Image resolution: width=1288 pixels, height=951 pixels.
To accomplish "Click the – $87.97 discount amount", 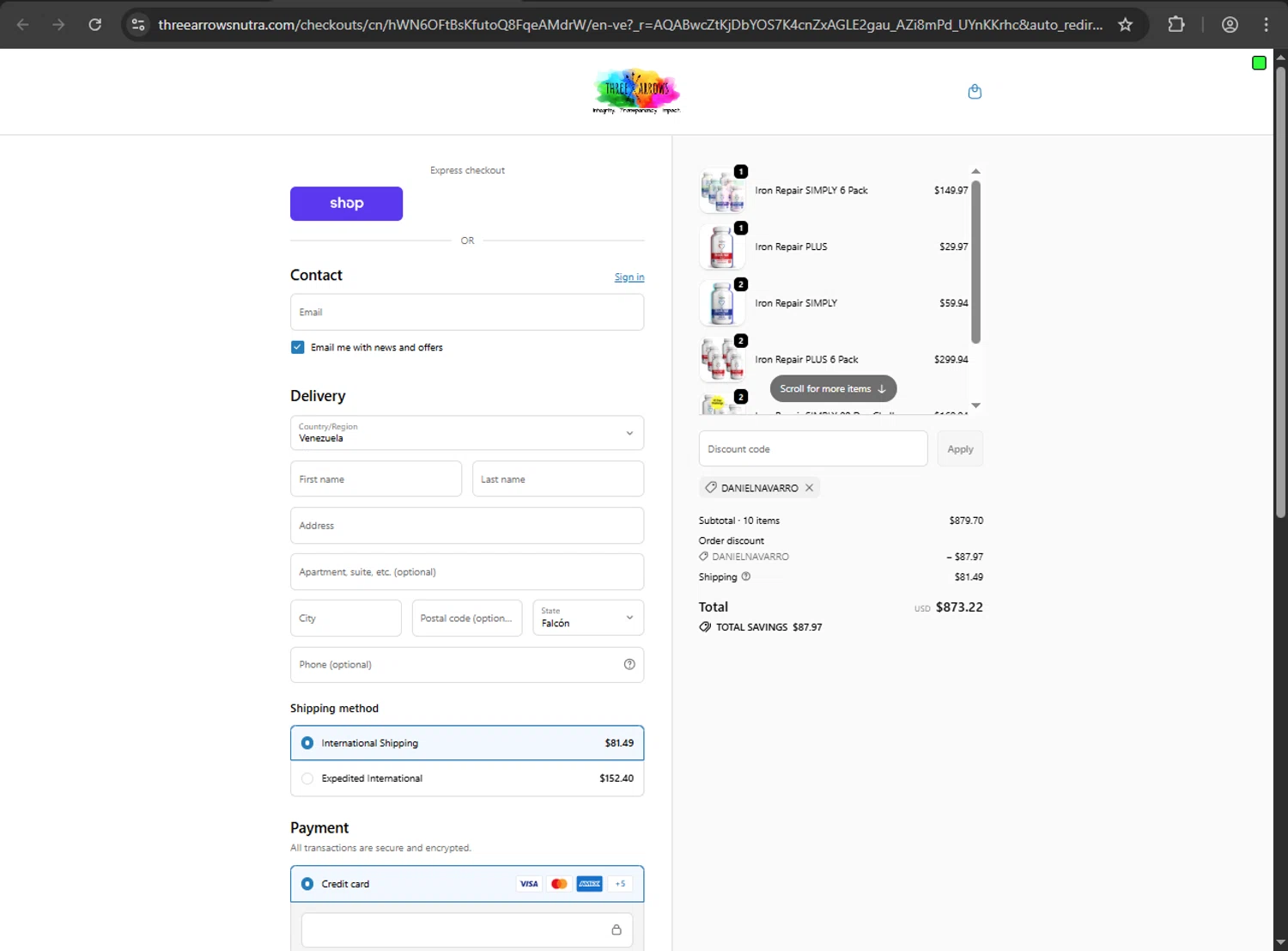I will click(965, 557).
